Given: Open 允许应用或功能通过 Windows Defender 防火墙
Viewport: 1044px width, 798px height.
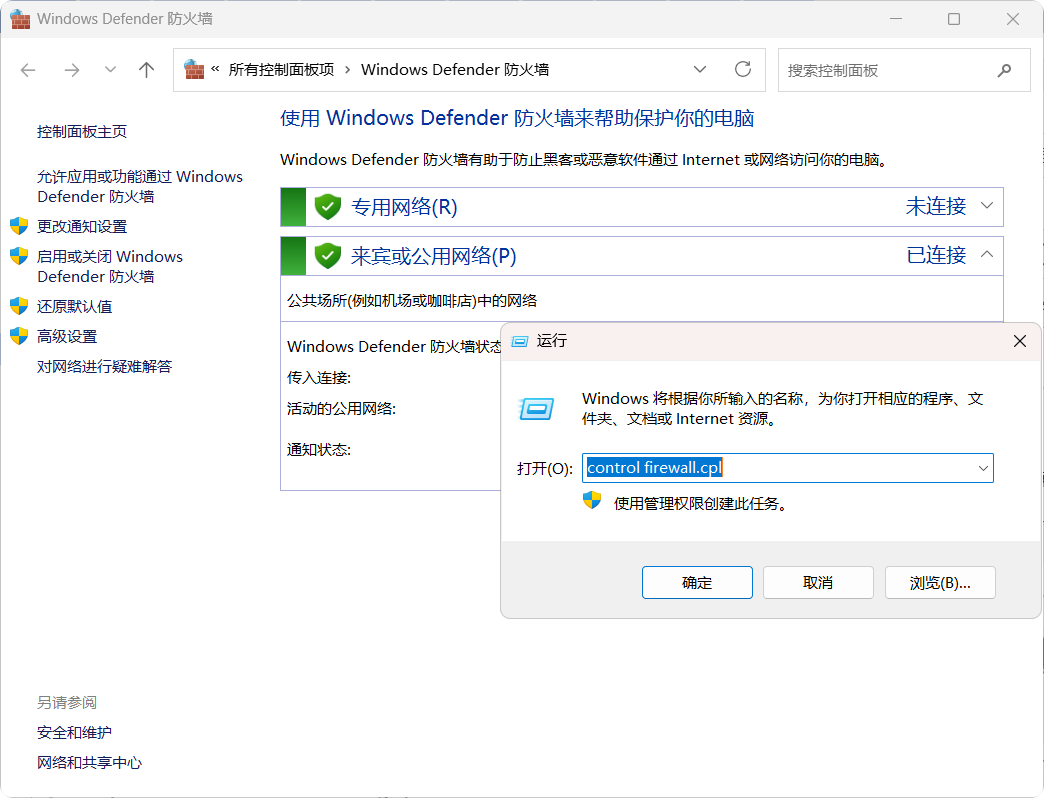Looking at the screenshot, I should 140,186.
